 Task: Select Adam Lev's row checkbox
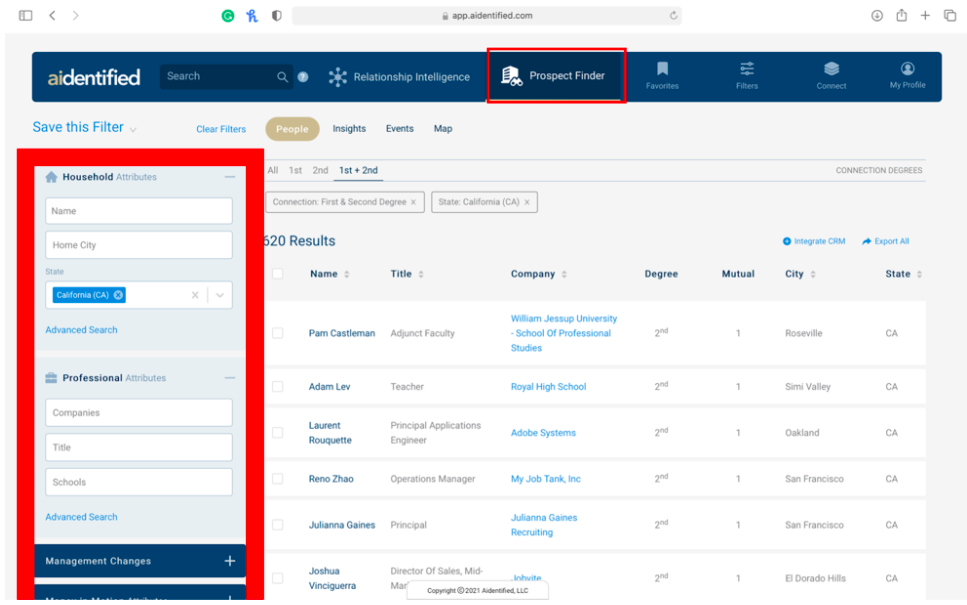click(x=278, y=387)
